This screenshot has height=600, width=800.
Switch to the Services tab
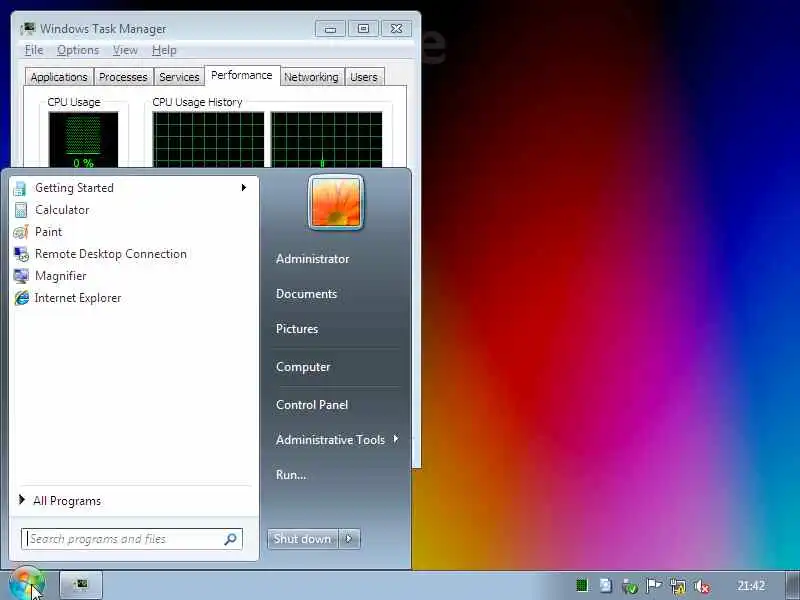pos(179,77)
